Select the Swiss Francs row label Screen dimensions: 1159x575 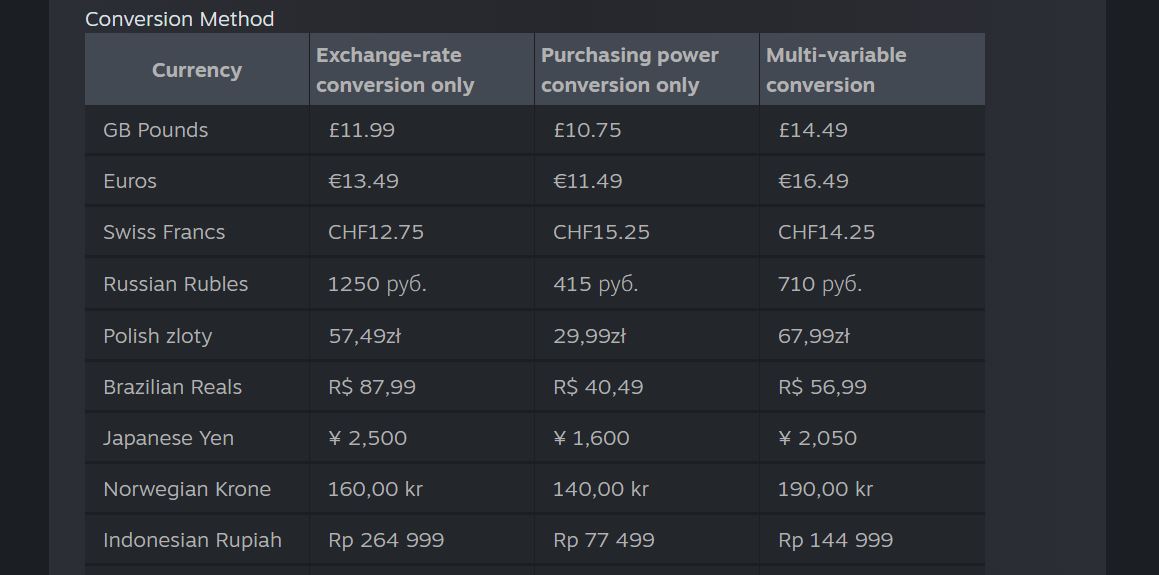[x=164, y=232]
